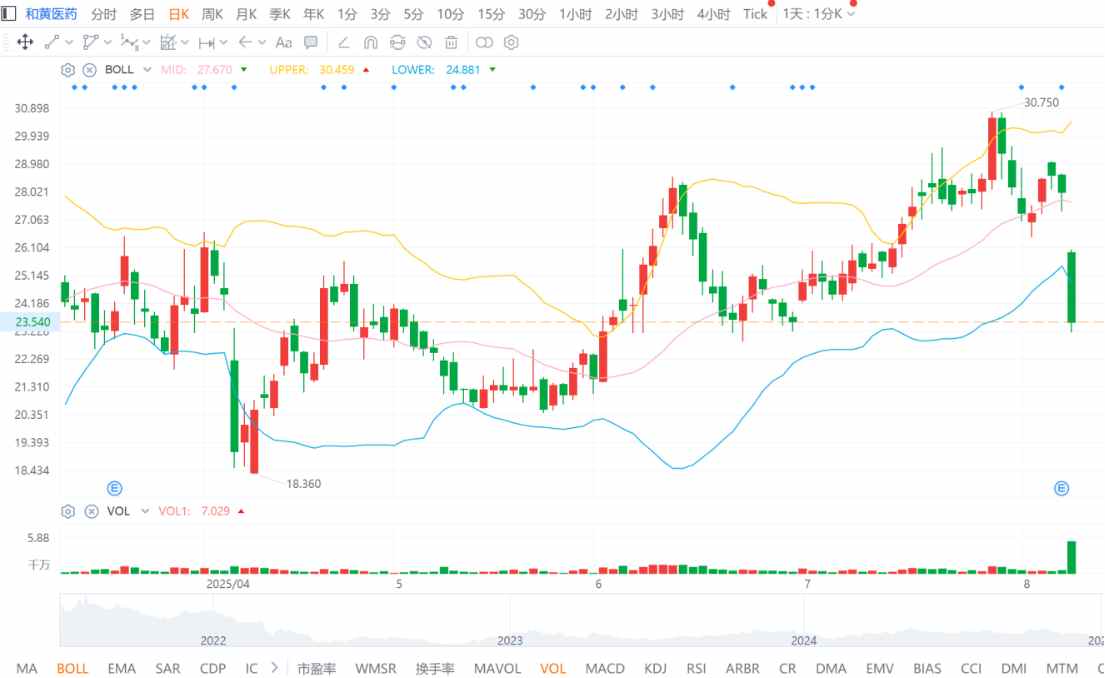1105x678 pixels.
Task: Click the trash icon to delete drawings
Action: coord(451,42)
